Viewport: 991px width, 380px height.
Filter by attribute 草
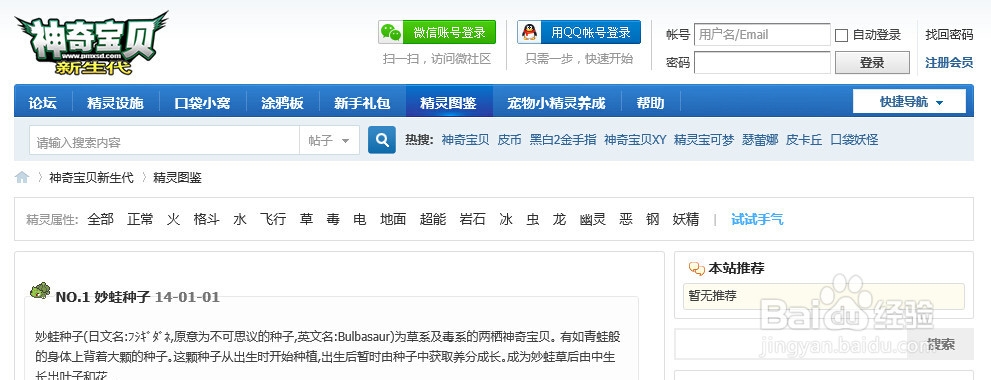307,219
